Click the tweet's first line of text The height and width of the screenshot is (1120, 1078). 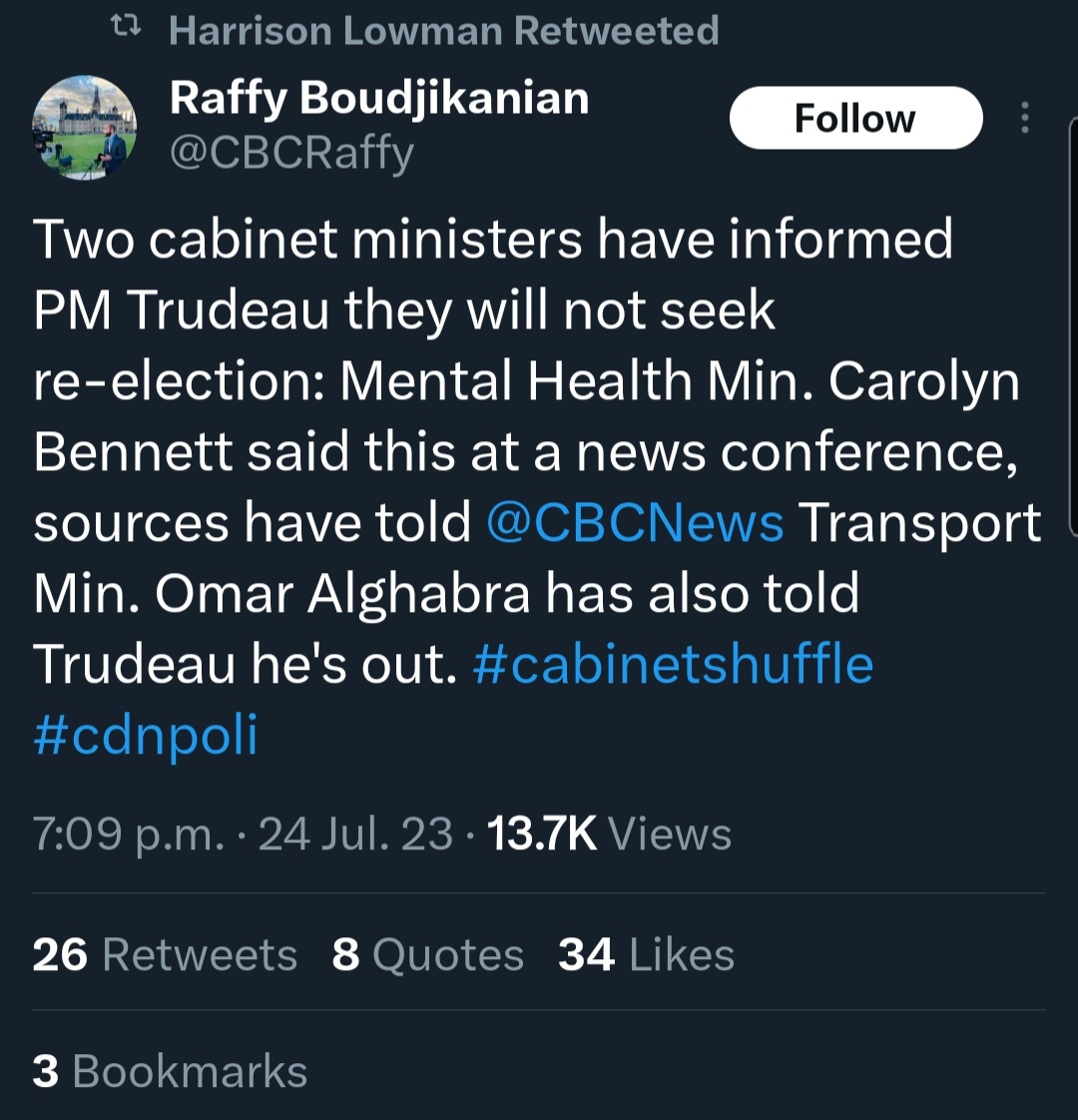pos(493,240)
